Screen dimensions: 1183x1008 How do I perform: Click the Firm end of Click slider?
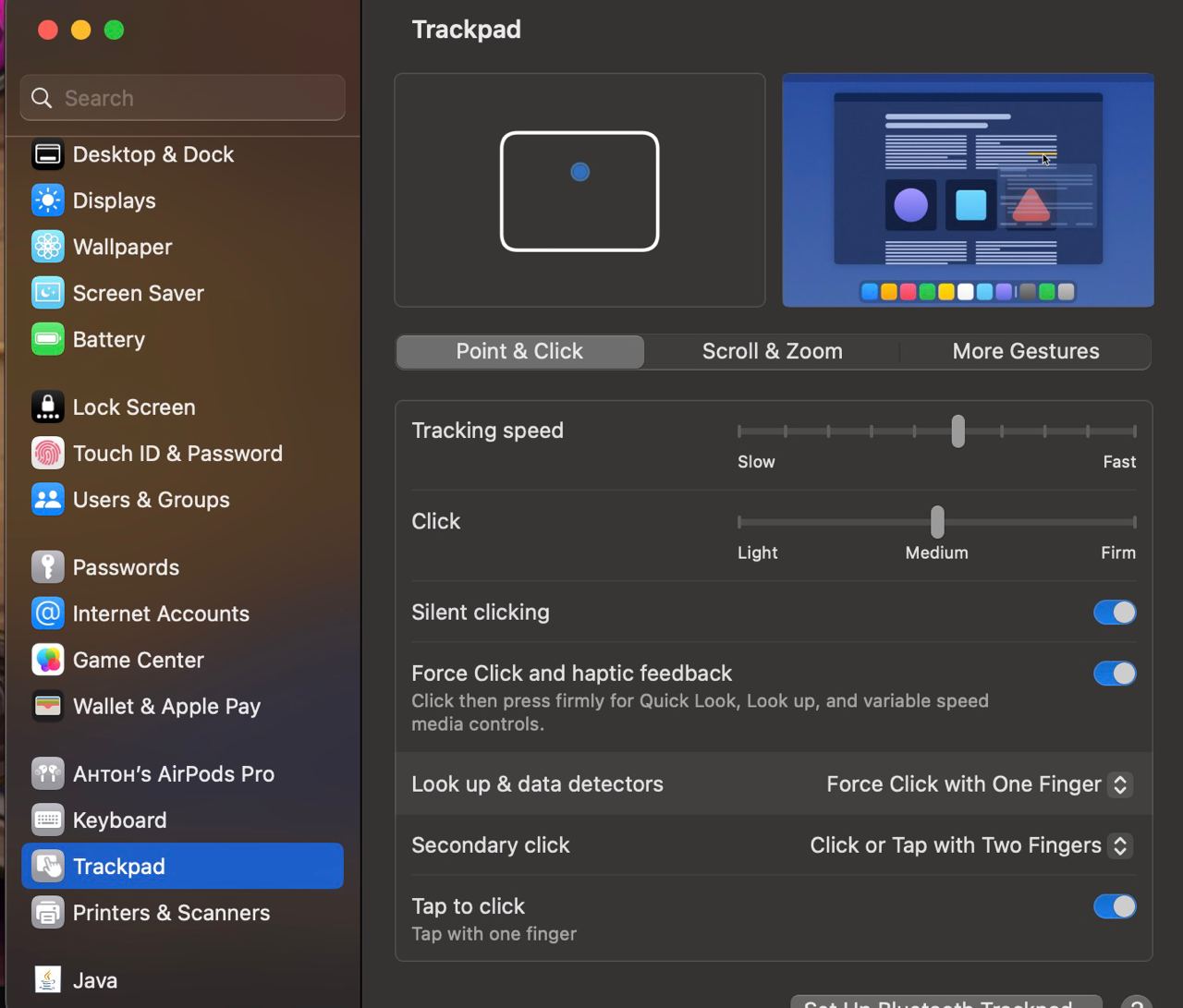pos(1133,522)
